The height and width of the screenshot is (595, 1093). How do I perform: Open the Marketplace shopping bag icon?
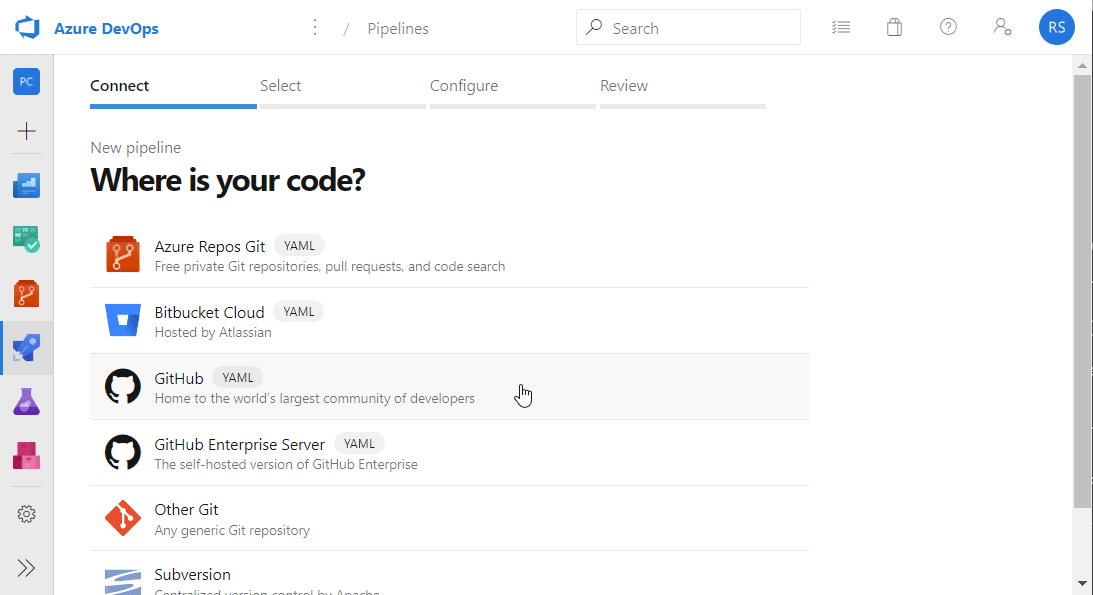click(894, 27)
